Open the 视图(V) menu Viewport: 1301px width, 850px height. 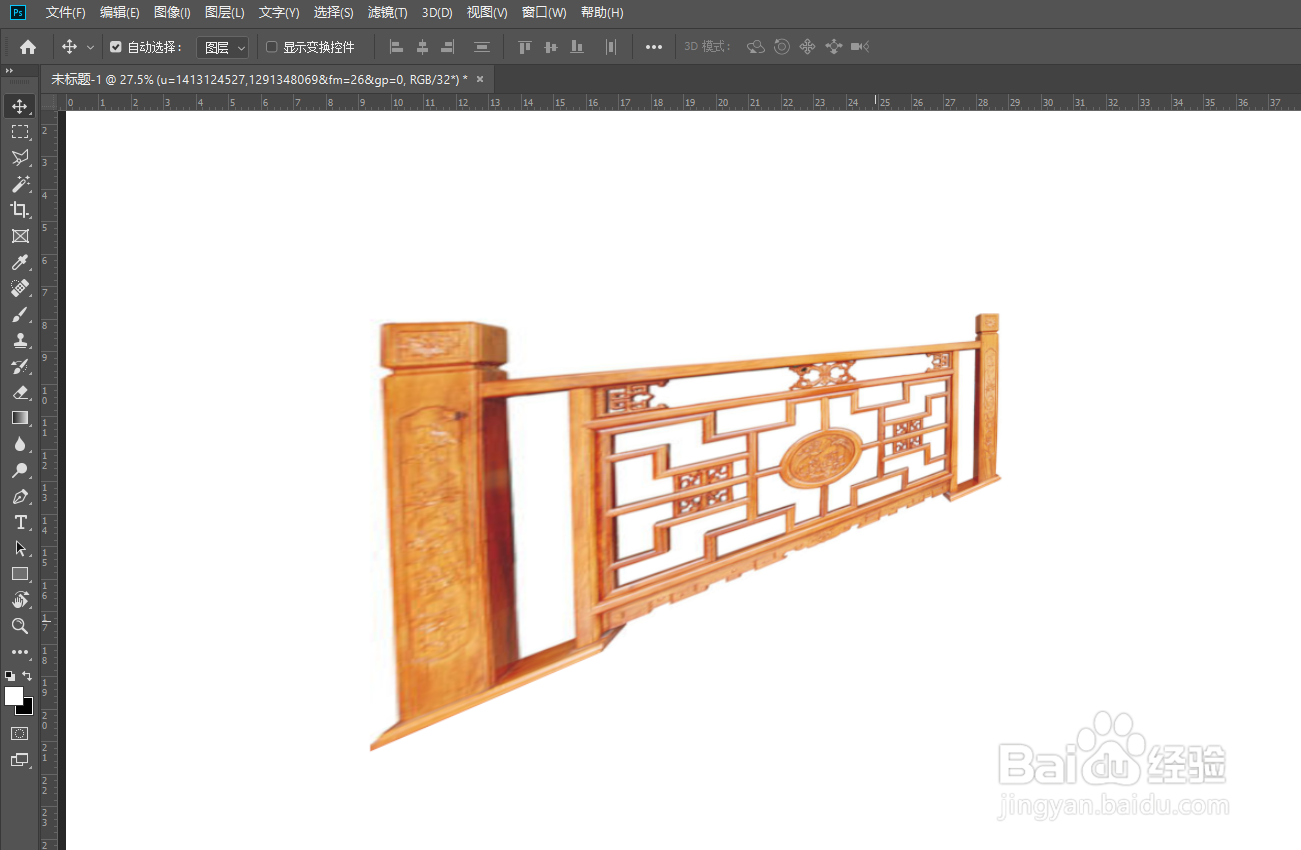(x=487, y=13)
